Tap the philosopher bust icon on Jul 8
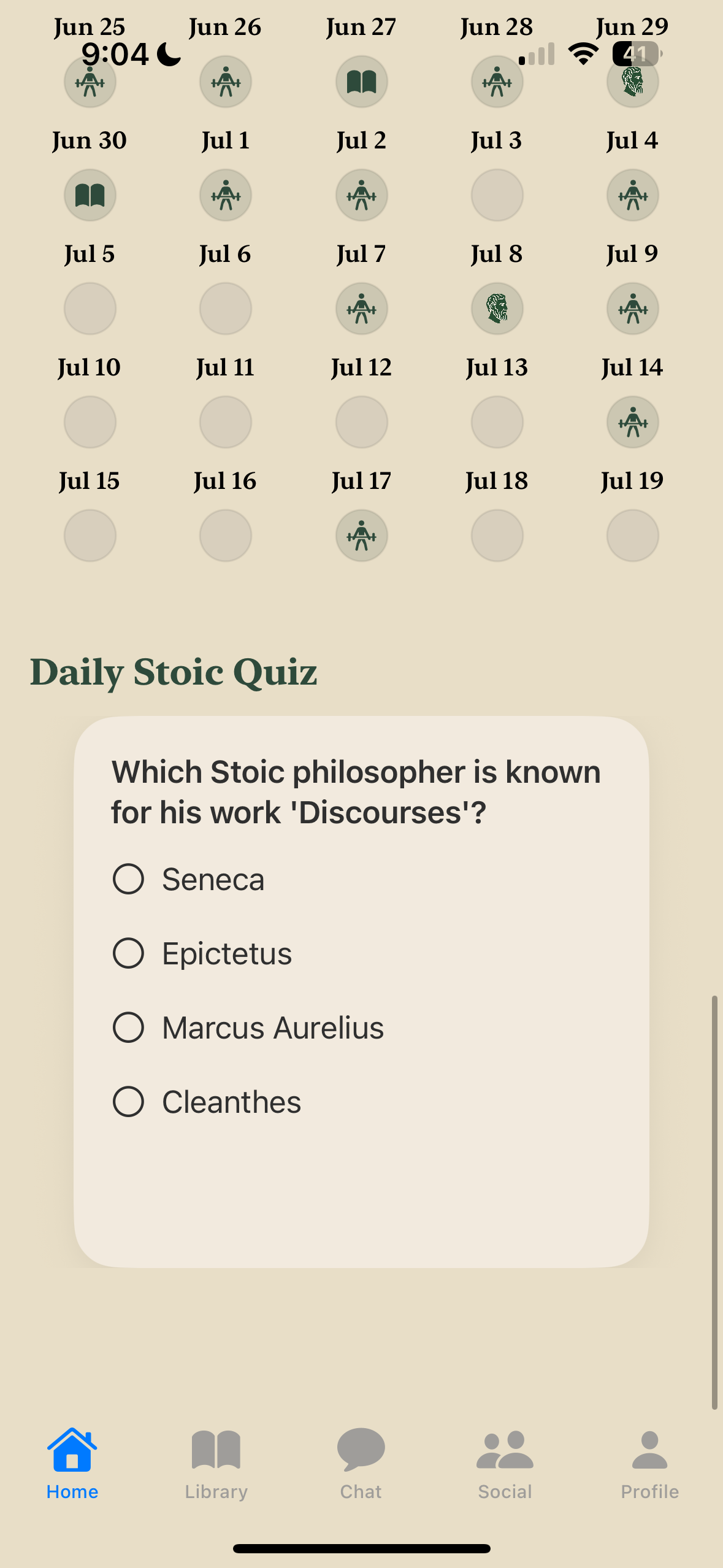The width and height of the screenshot is (723, 1568). (497, 309)
